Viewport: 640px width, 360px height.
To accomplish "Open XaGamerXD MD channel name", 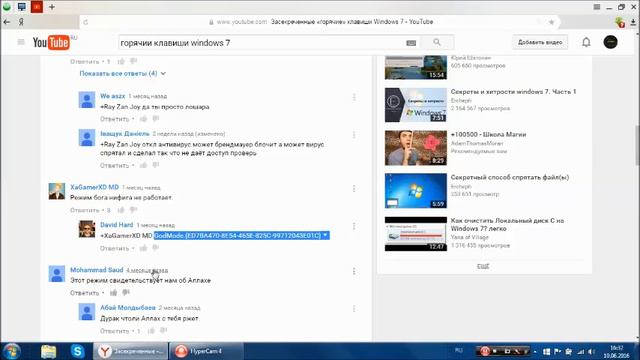I will [94, 187].
